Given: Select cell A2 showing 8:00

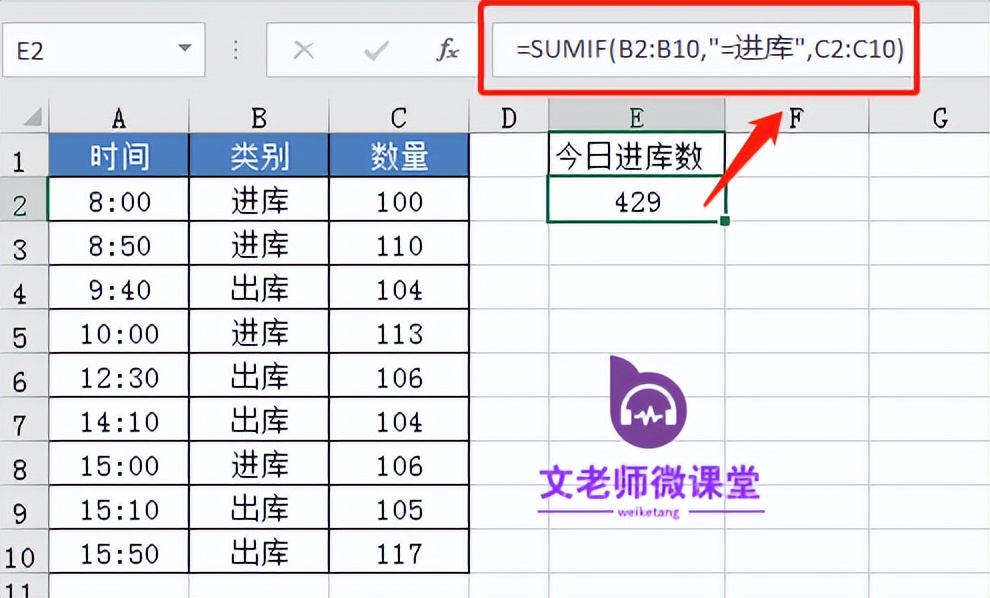Looking at the screenshot, I should coord(118,201).
